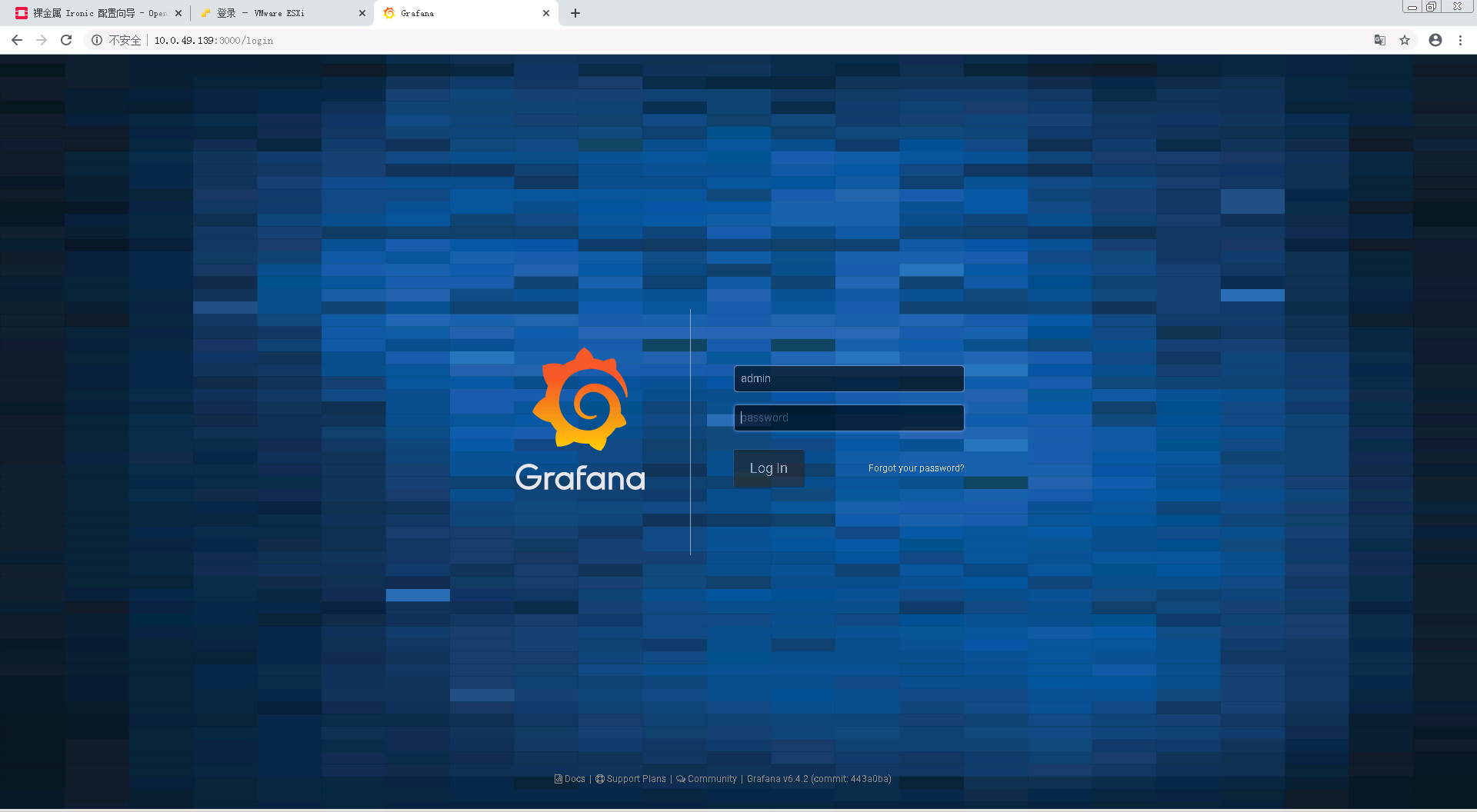Reload the Grafana login page
This screenshot has height=812, width=1477.
point(66,40)
